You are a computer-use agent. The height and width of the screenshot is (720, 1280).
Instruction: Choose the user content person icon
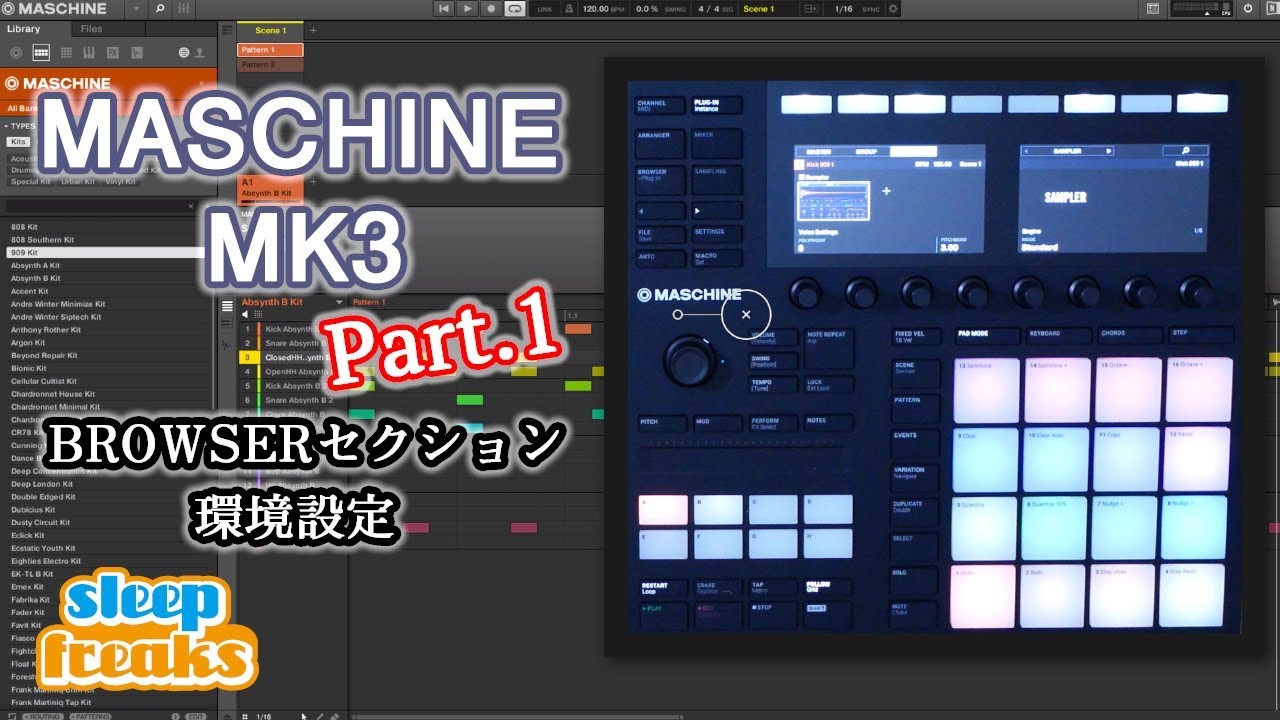click(199, 52)
